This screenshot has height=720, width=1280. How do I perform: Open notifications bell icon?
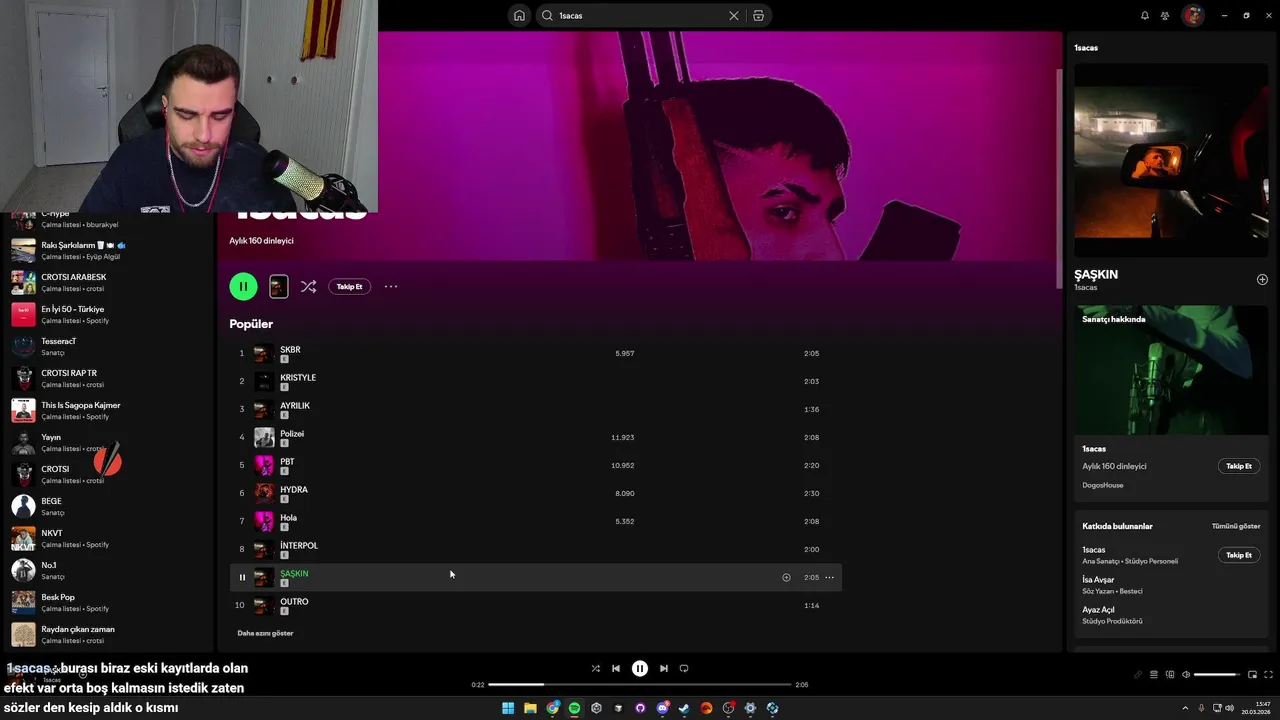(1145, 16)
